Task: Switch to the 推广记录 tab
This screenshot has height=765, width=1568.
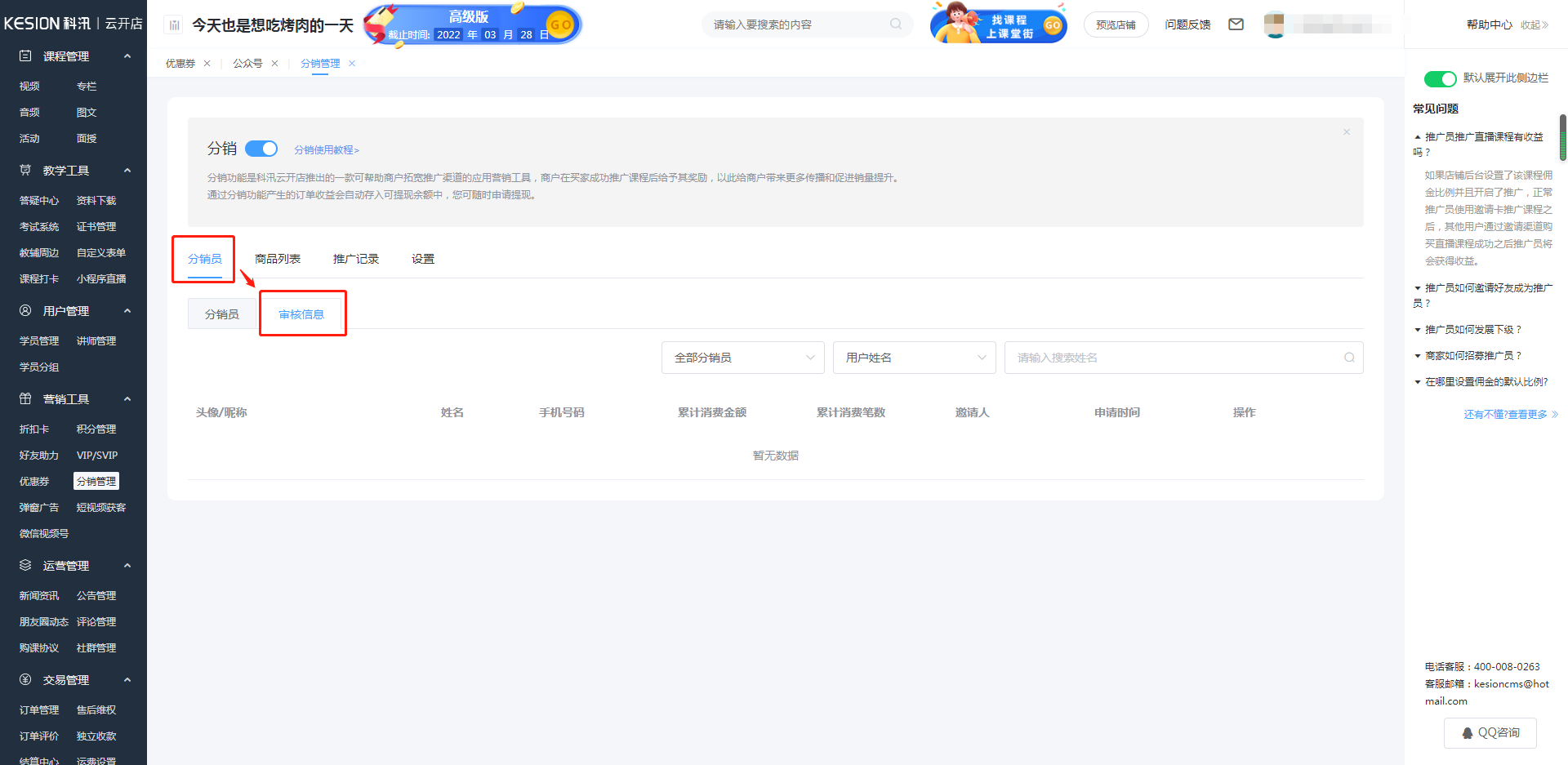Action: 356,259
